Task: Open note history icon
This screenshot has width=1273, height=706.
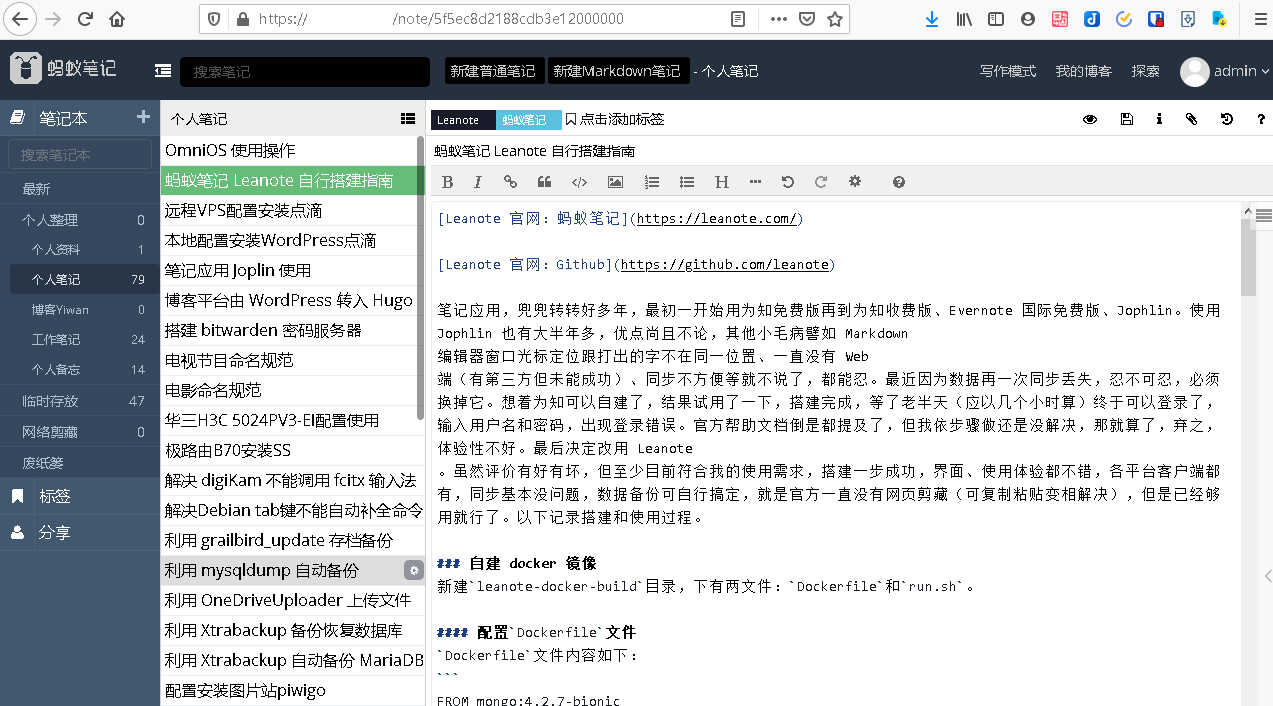Action: click(1227, 119)
